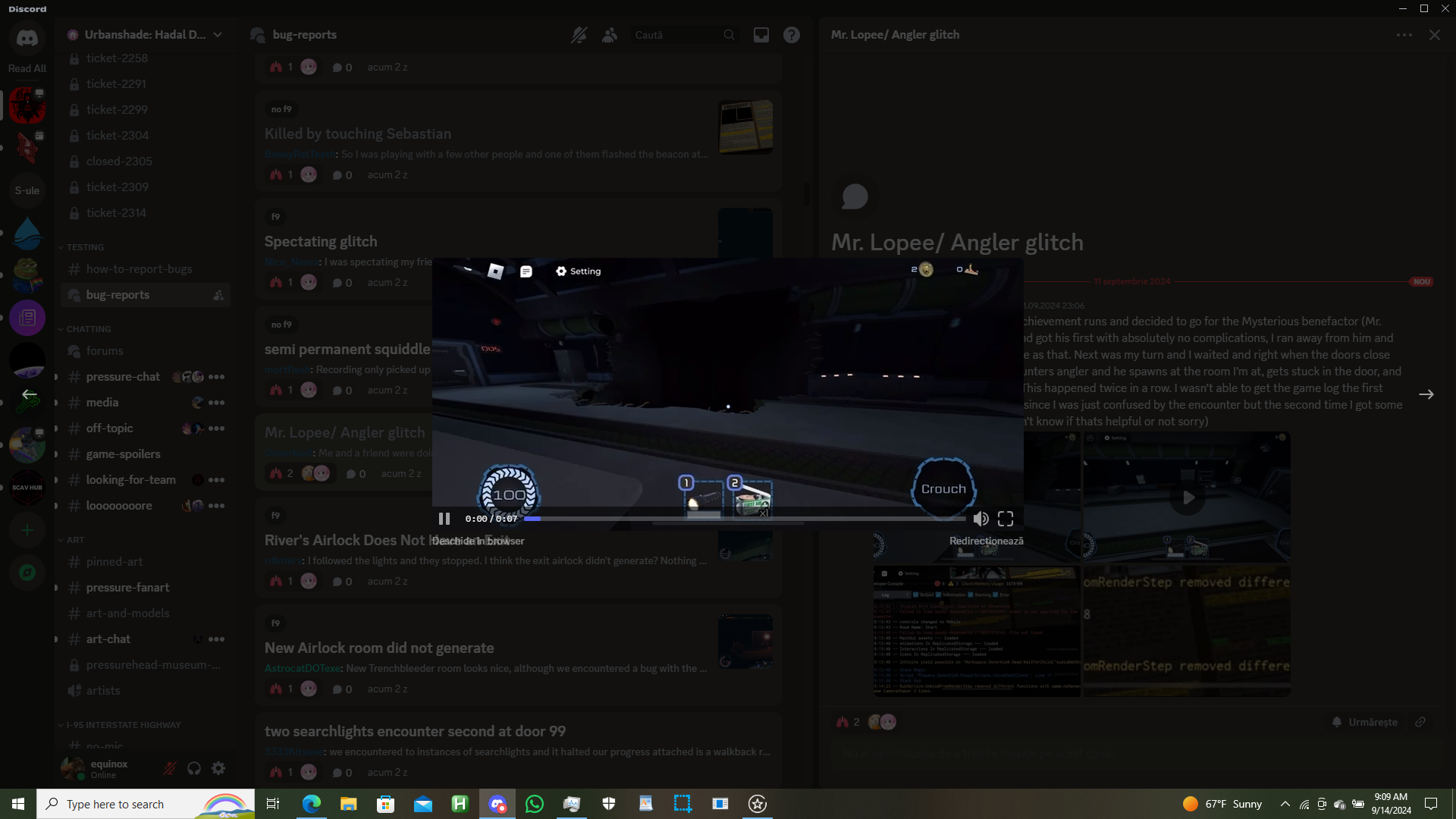
Task: Collapse the CHATTING channel category
Action: [x=88, y=329]
